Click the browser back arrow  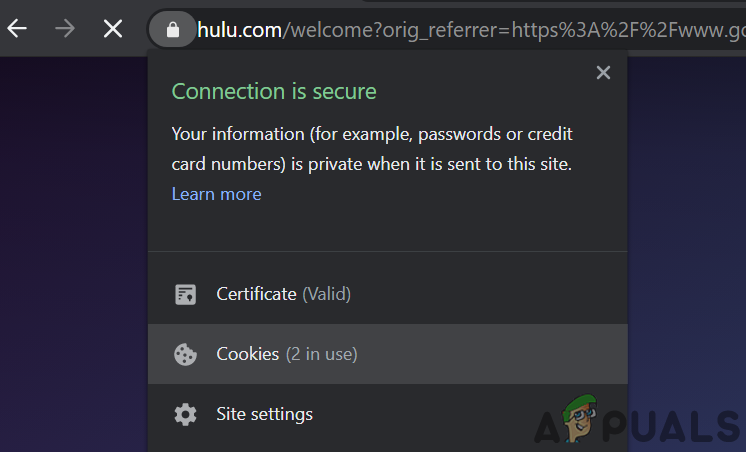tap(17, 29)
